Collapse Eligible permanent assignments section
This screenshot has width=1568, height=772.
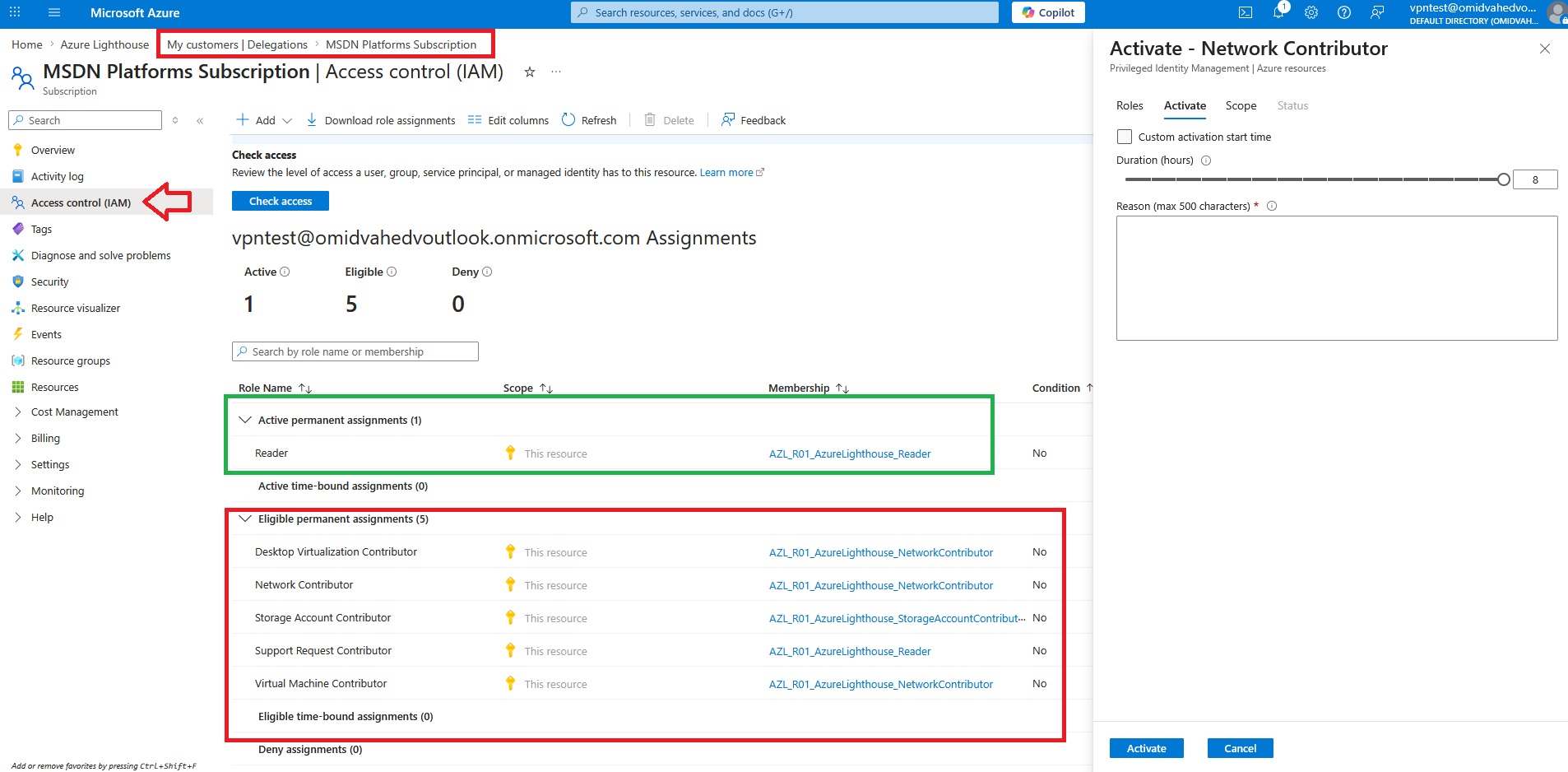click(245, 519)
